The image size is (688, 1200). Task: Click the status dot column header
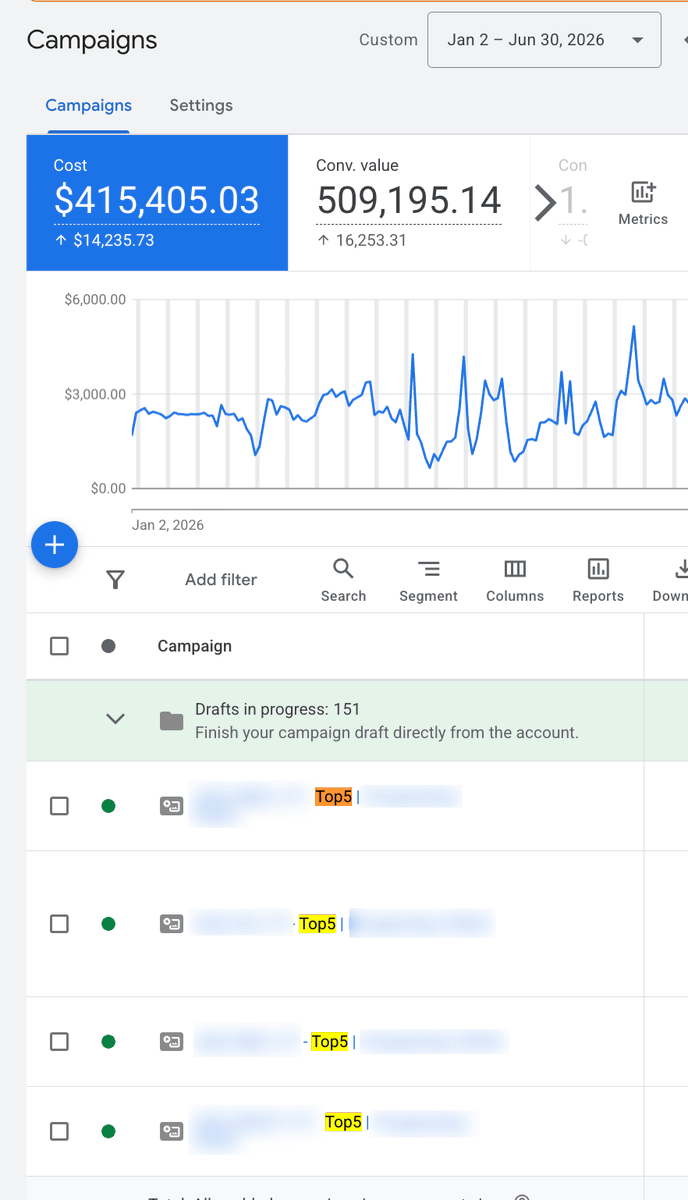(108, 646)
